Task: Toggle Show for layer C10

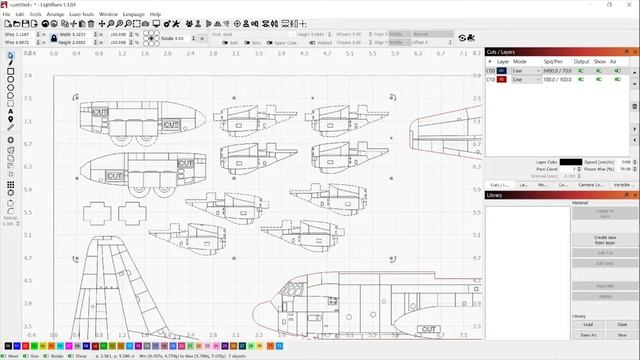Action: [599, 79]
